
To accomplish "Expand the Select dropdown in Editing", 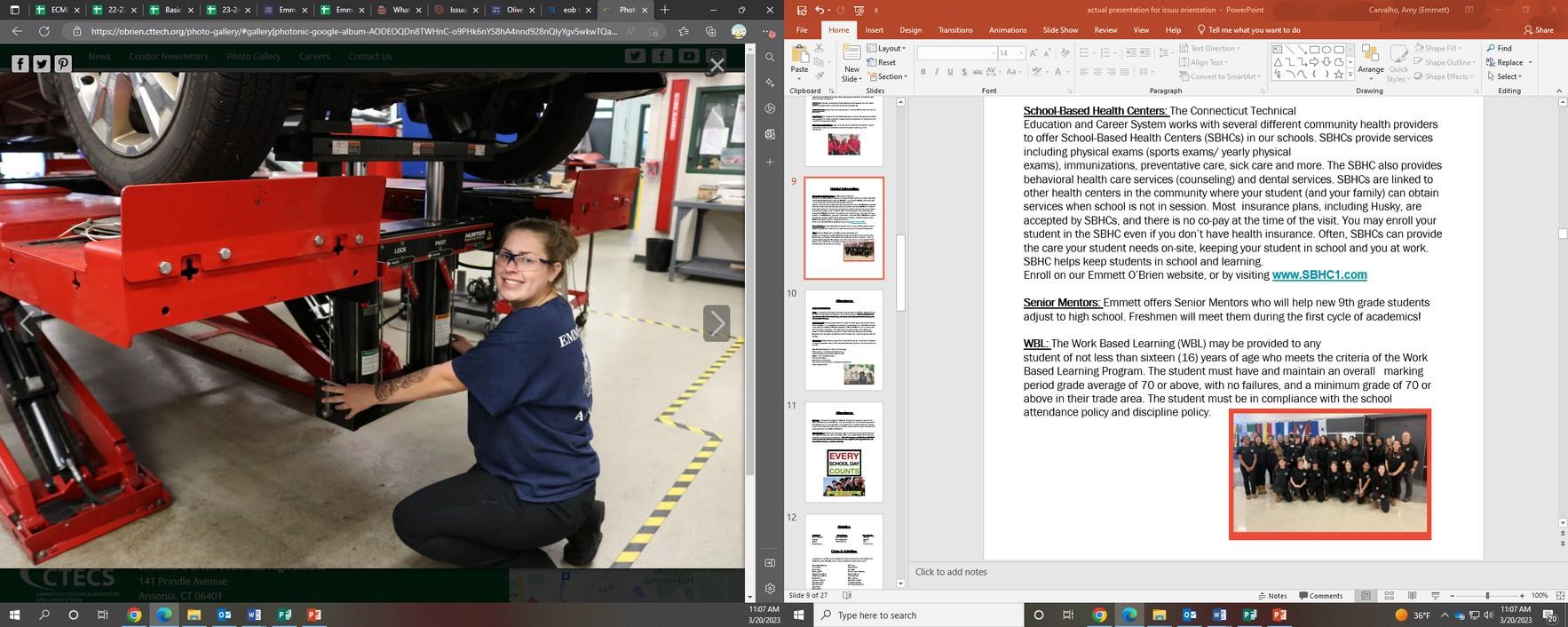I will pos(1508,77).
